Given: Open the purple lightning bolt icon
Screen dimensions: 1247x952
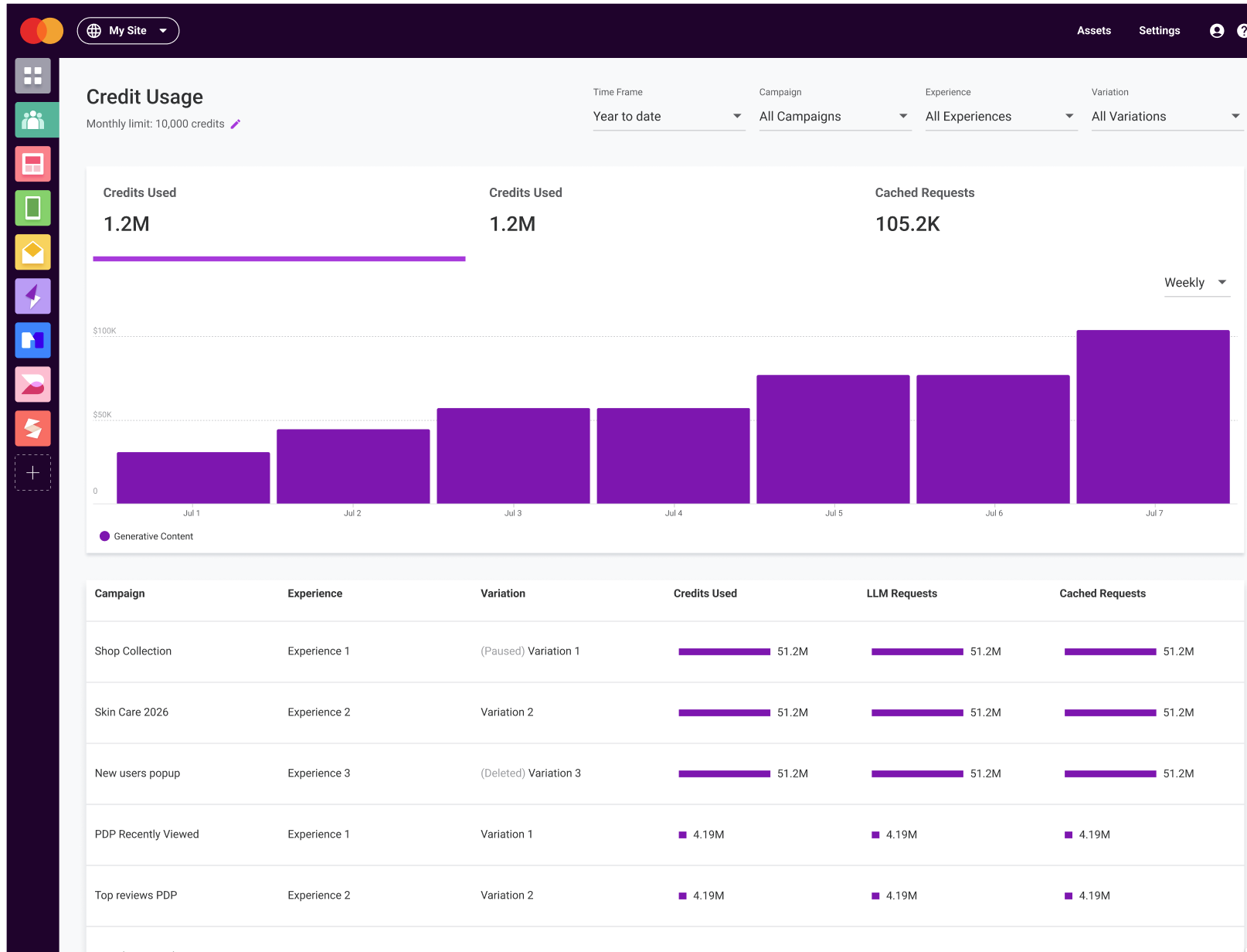Looking at the screenshot, I should [32, 296].
